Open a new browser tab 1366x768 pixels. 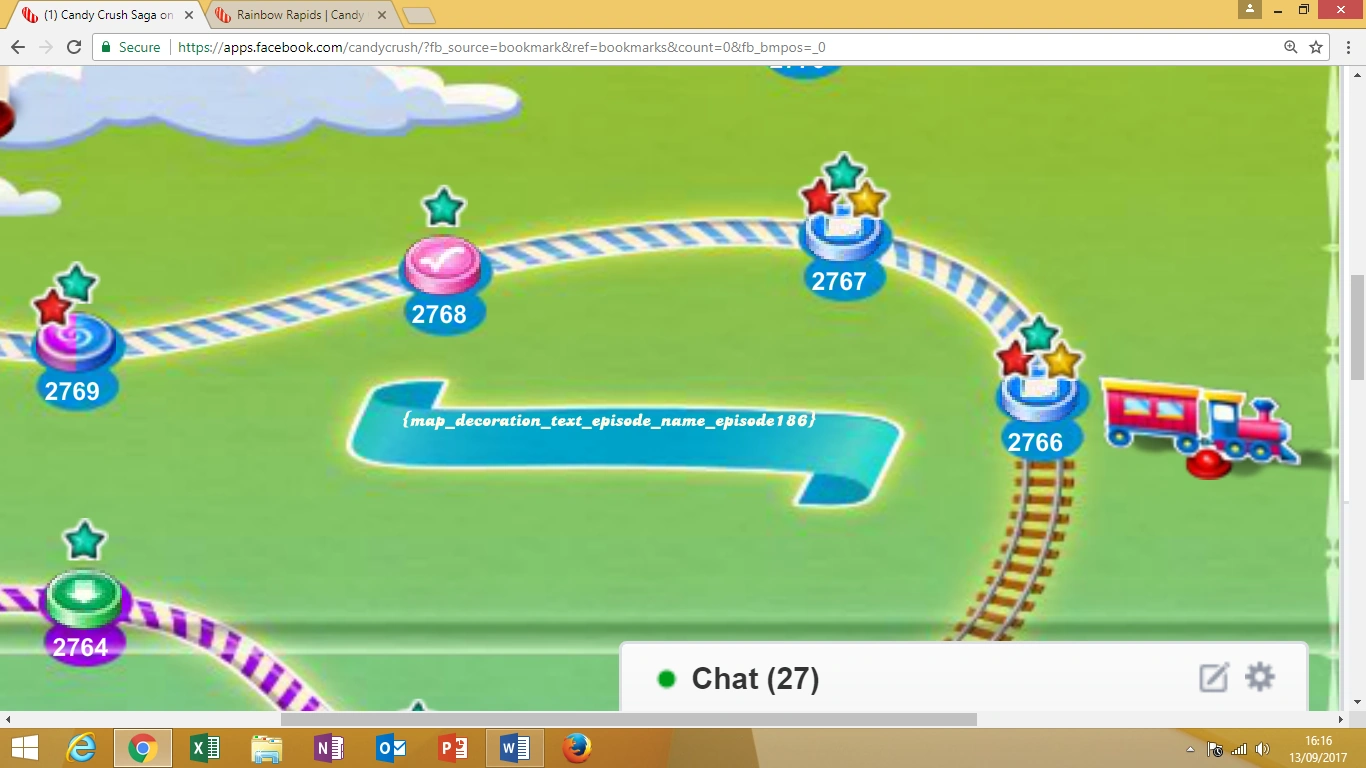[417, 16]
